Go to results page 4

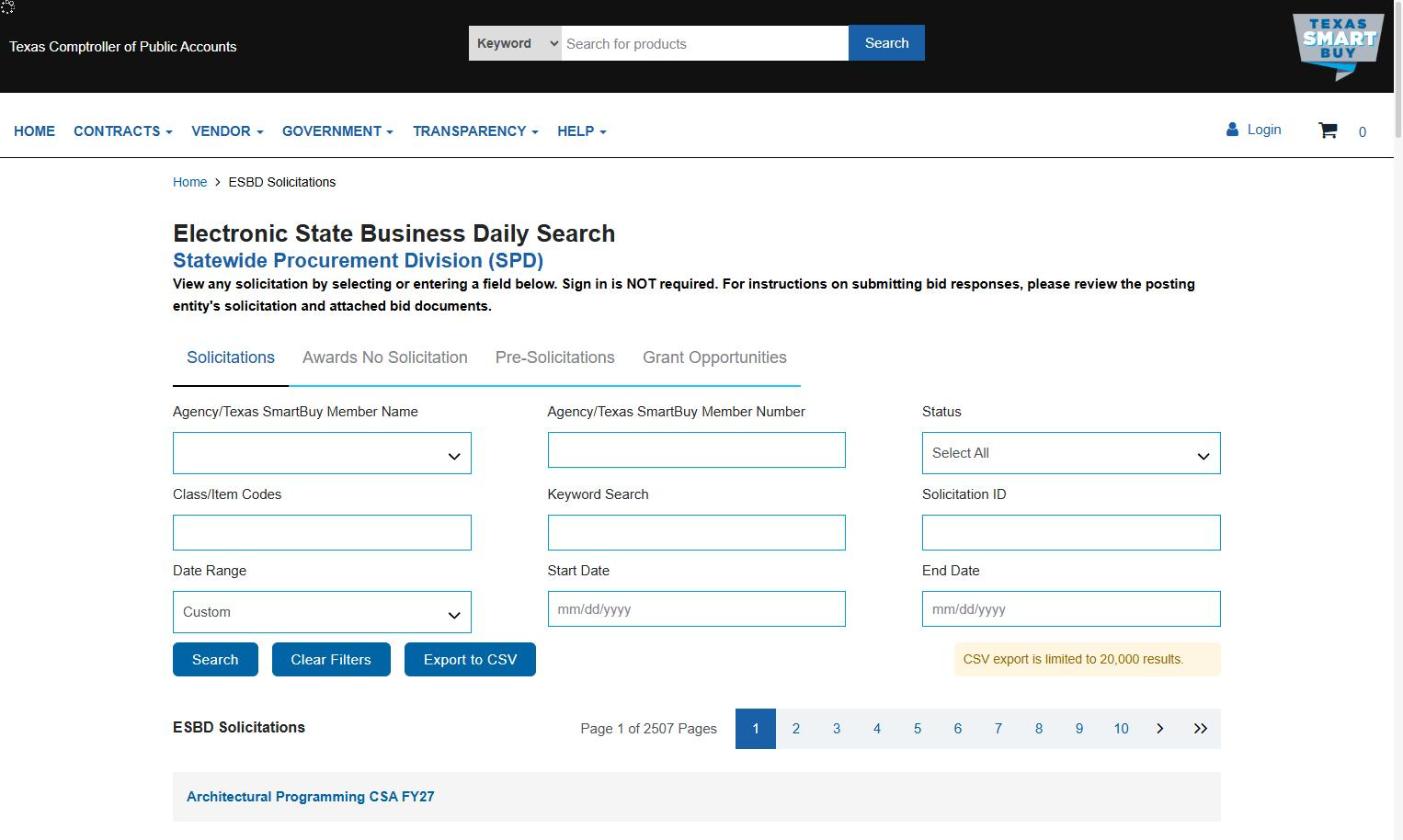click(x=877, y=728)
